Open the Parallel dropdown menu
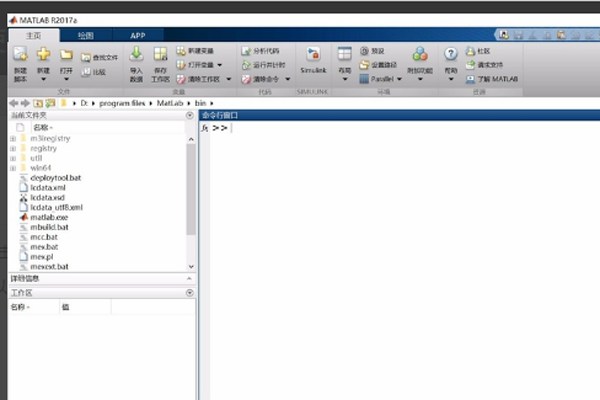 tap(380, 78)
